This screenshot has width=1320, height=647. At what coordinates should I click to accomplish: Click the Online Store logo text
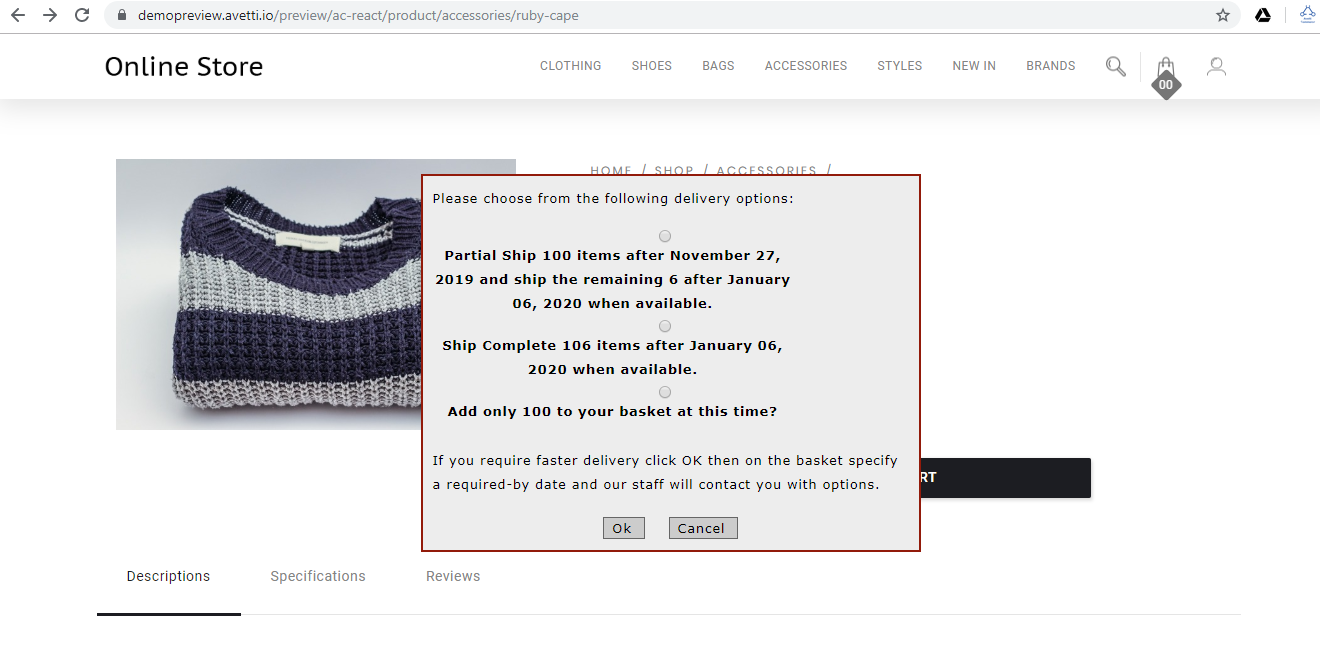point(184,67)
